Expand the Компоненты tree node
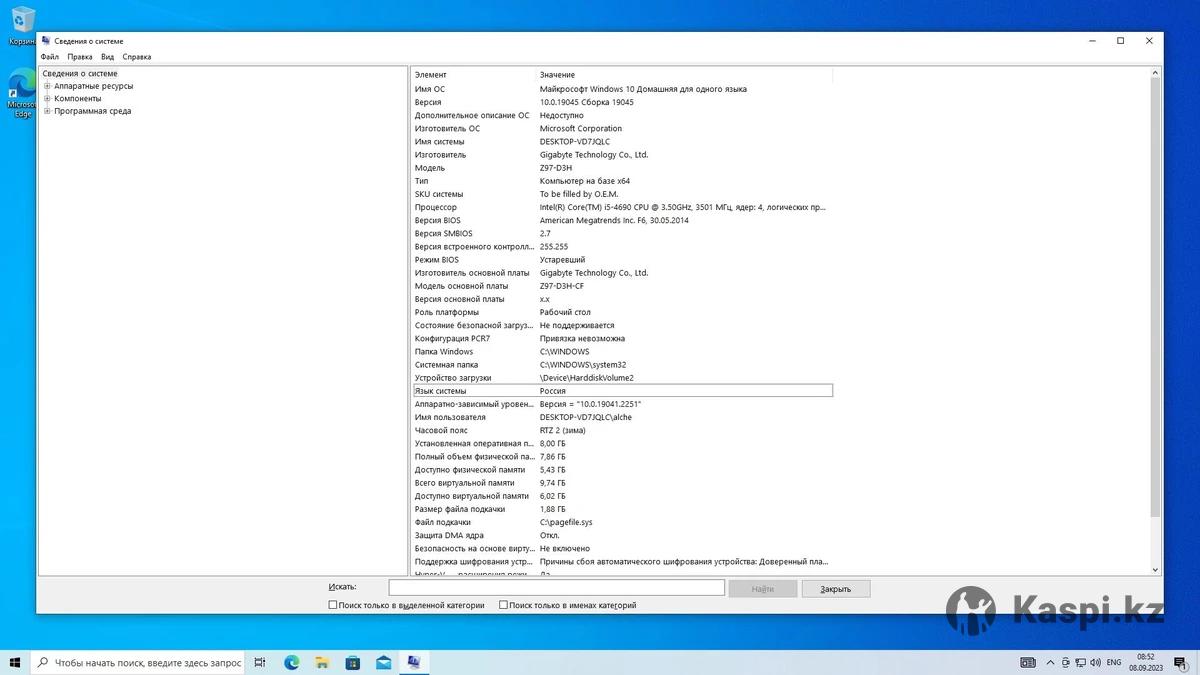Viewport: 1200px width, 675px height. tap(47, 99)
